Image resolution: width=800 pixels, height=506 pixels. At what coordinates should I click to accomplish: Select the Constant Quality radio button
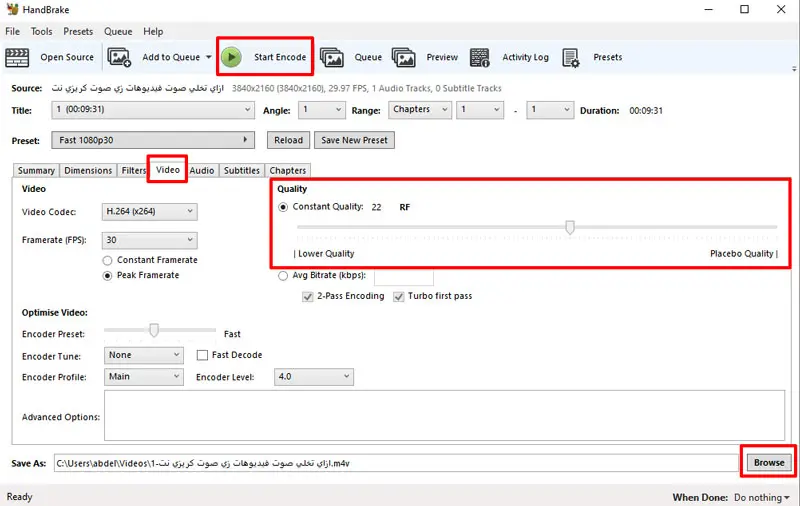pyautogui.click(x=283, y=207)
